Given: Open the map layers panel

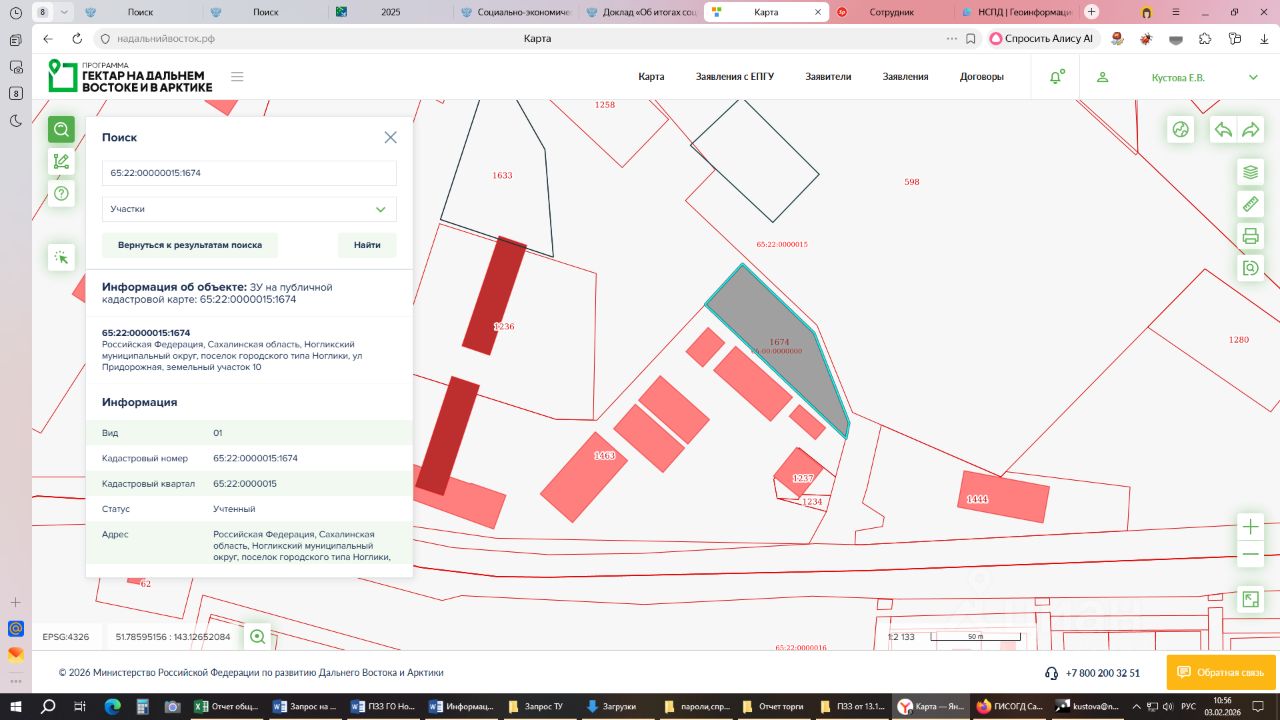Looking at the screenshot, I should coord(1250,172).
